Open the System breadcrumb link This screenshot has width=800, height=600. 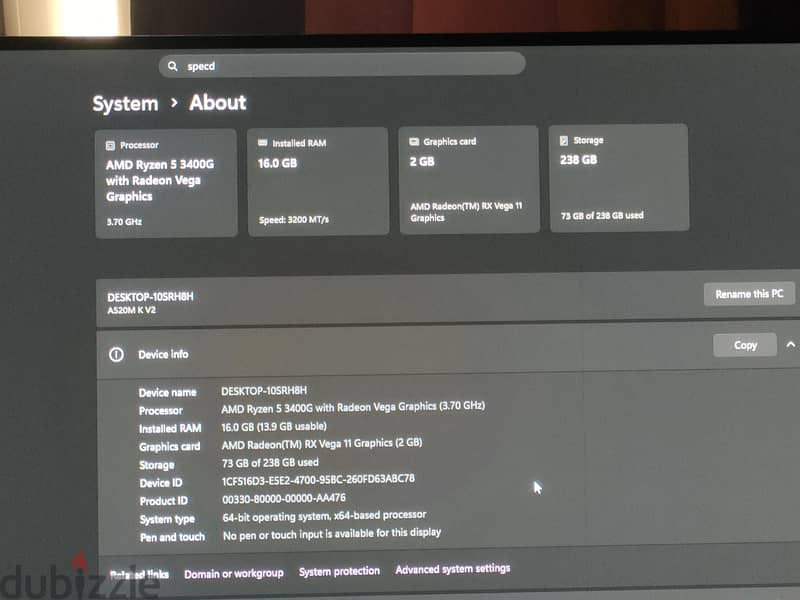tap(126, 104)
